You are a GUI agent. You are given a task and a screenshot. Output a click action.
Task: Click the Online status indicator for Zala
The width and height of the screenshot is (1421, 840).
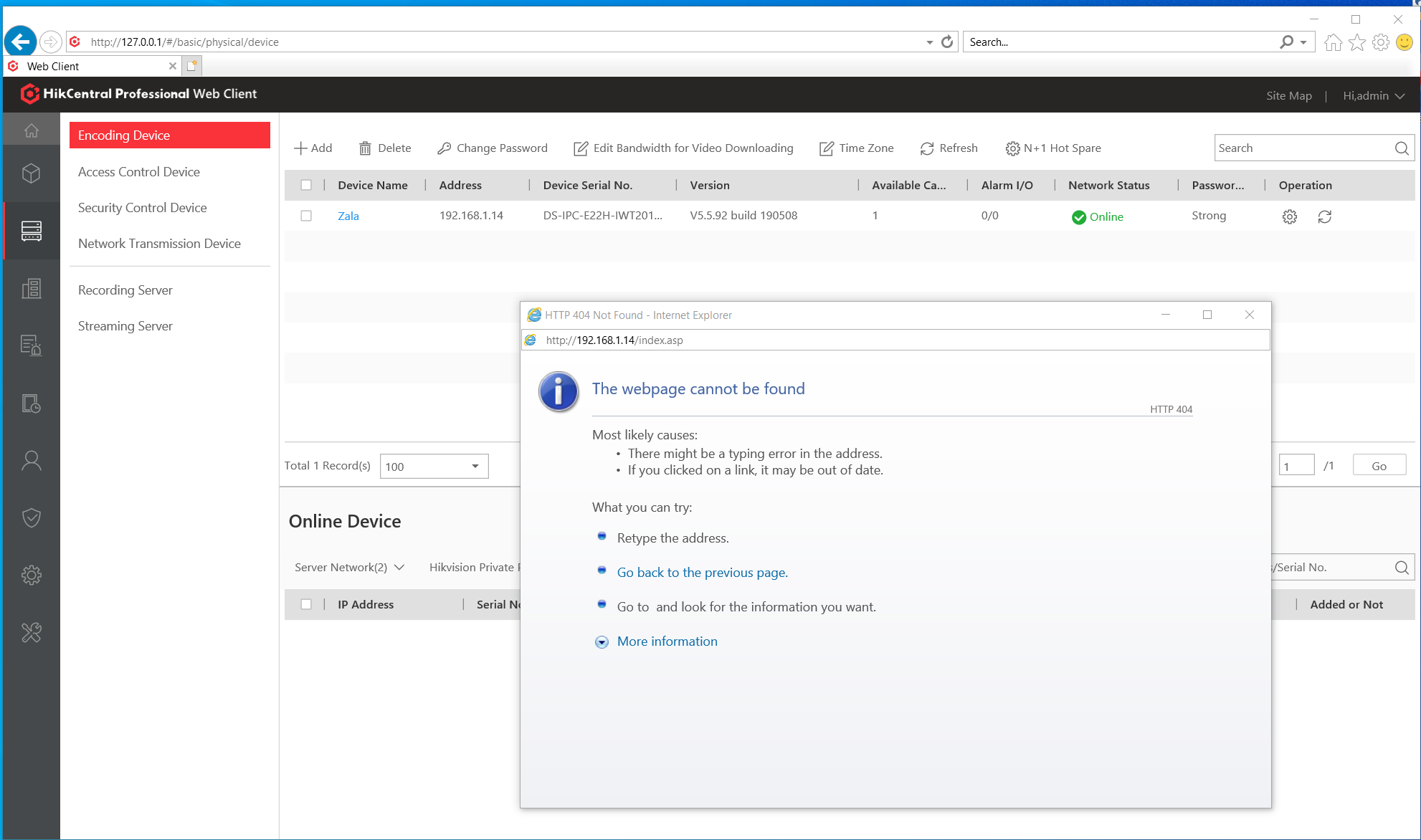(1097, 216)
